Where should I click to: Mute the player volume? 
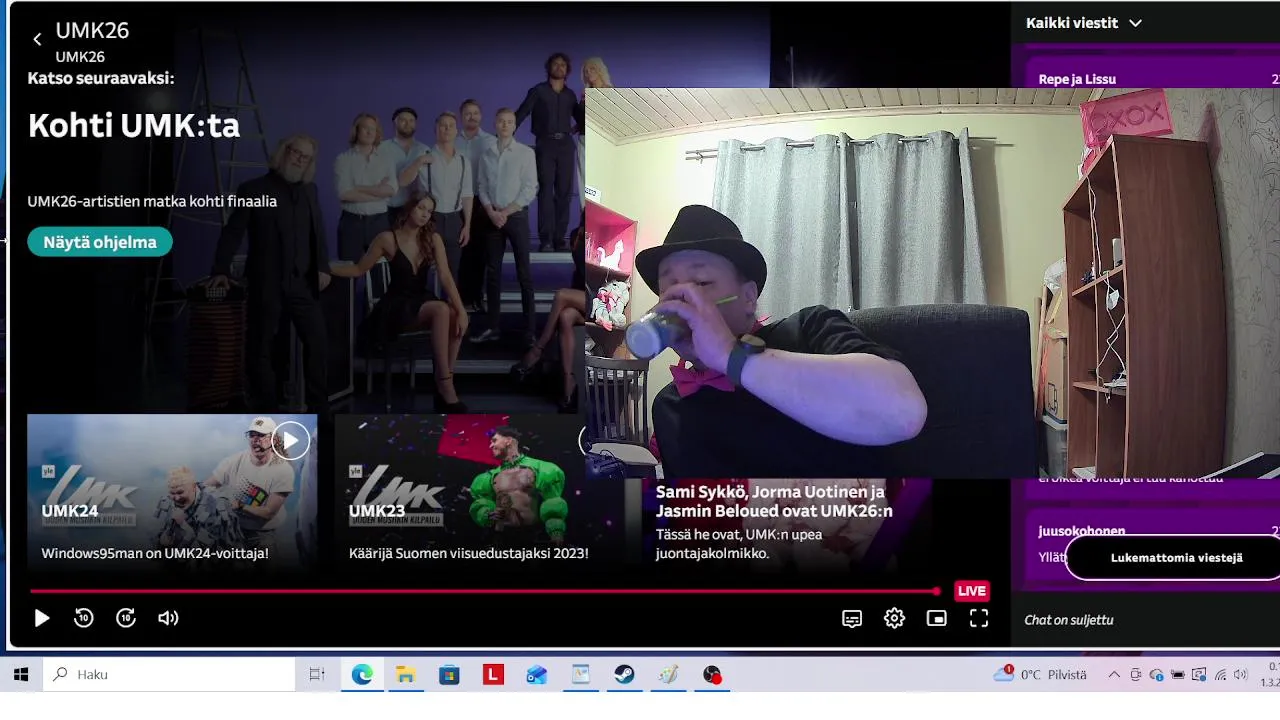pyautogui.click(x=168, y=619)
